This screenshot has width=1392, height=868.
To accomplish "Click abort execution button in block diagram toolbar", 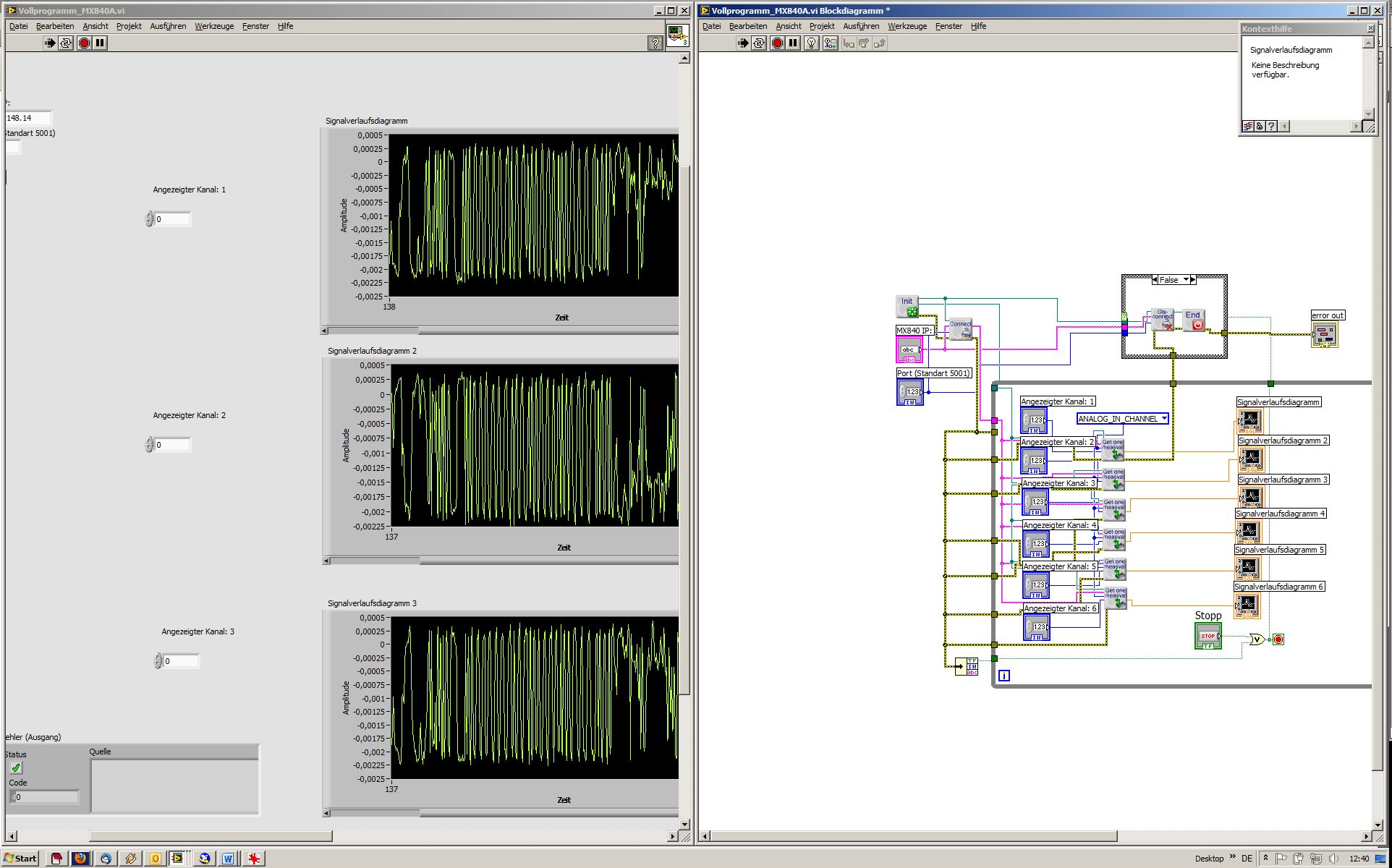I will pos(777,43).
